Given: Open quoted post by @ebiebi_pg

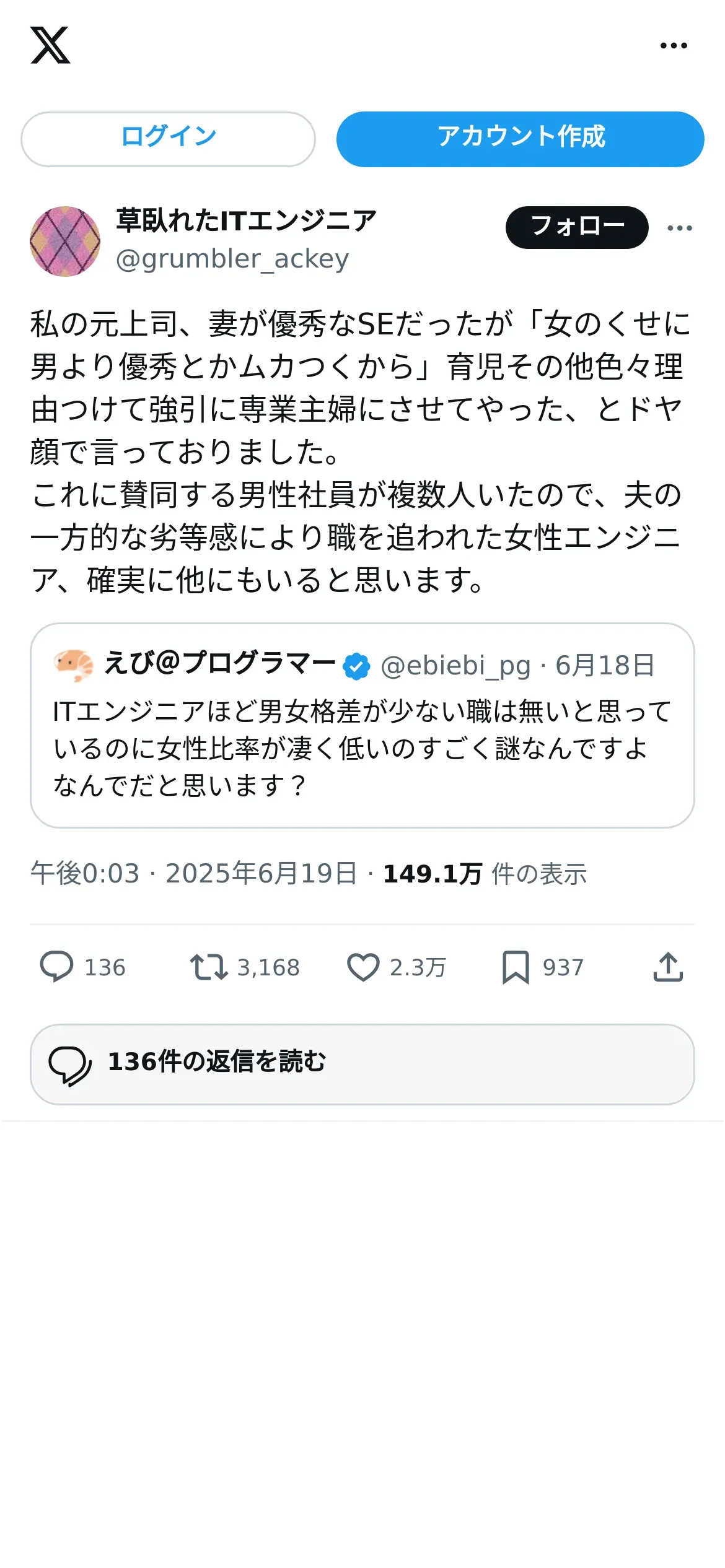Looking at the screenshot, I should point(362,749).
